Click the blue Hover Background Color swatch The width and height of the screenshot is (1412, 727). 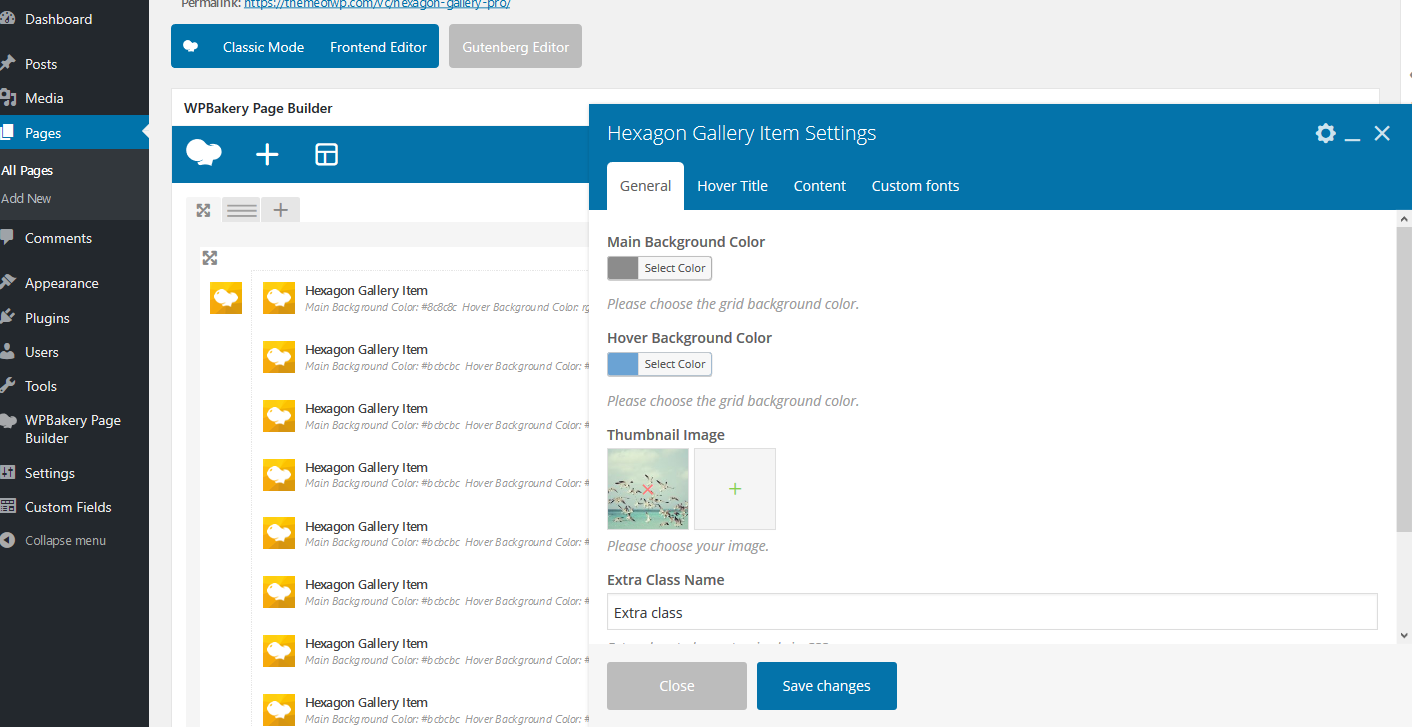(x=623, y=364)
